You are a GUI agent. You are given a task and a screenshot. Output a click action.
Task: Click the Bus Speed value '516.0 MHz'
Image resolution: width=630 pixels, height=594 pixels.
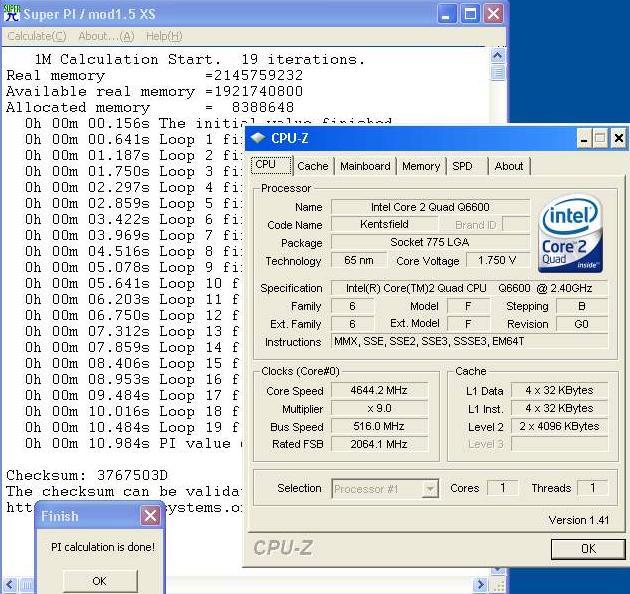(x=379, y=426)
